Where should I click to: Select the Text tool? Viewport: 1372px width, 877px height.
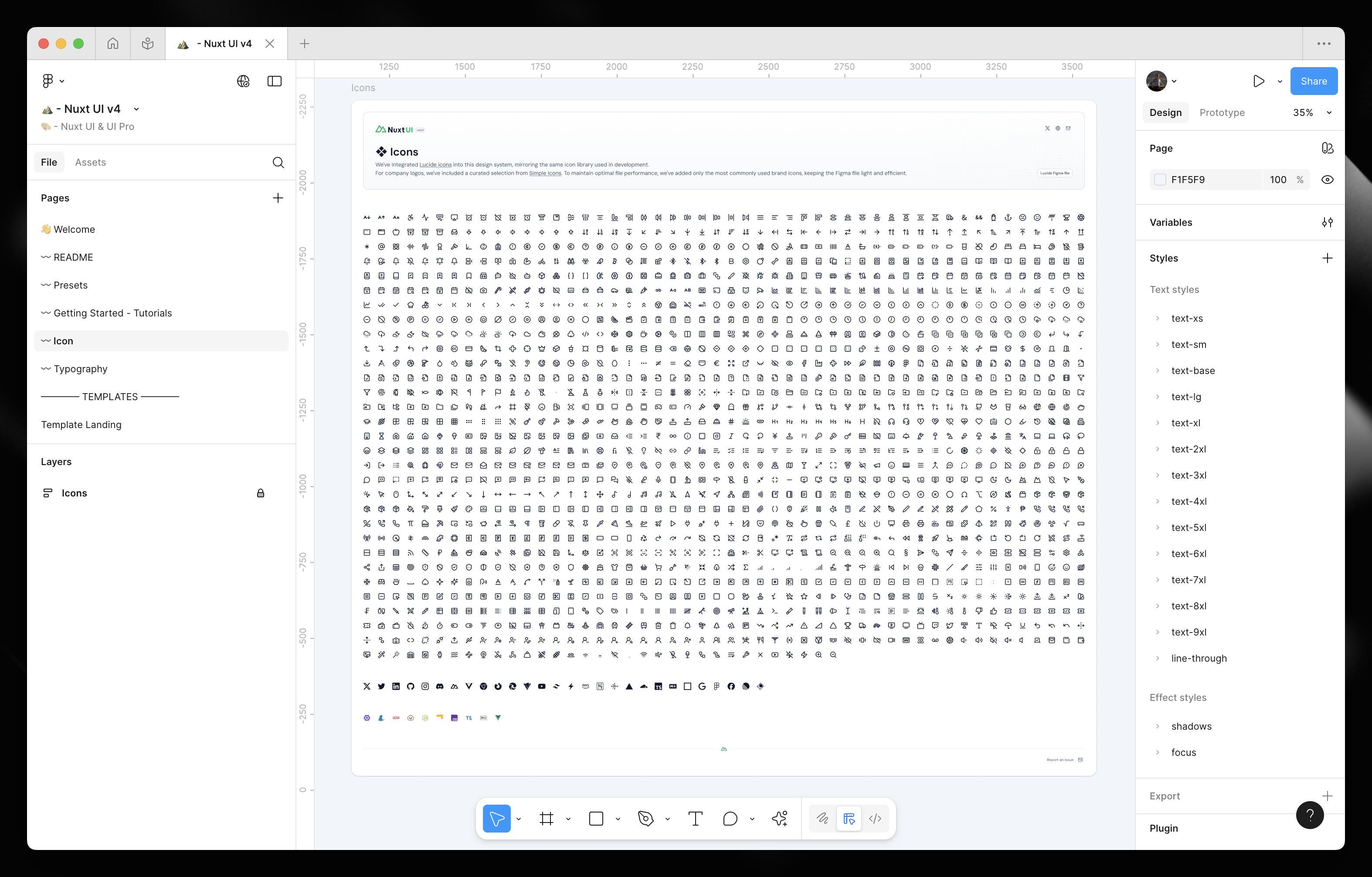[x=695, y=819]
